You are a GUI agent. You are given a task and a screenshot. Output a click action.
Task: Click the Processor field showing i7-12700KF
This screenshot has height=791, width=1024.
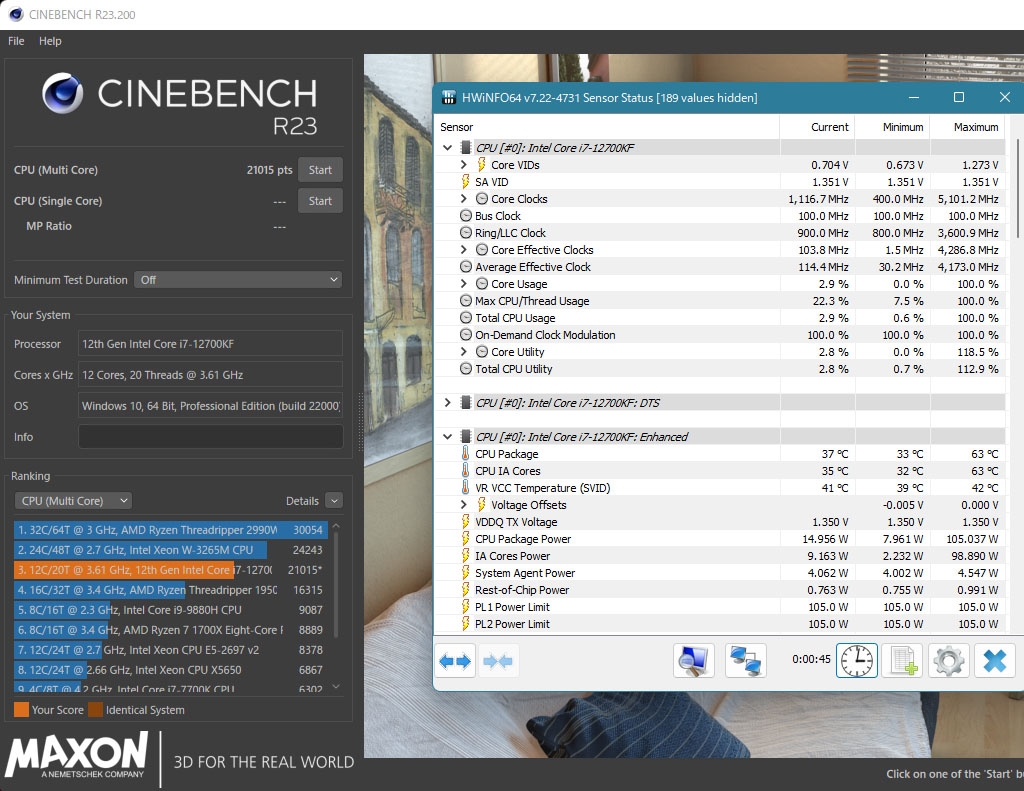point(210,344)
